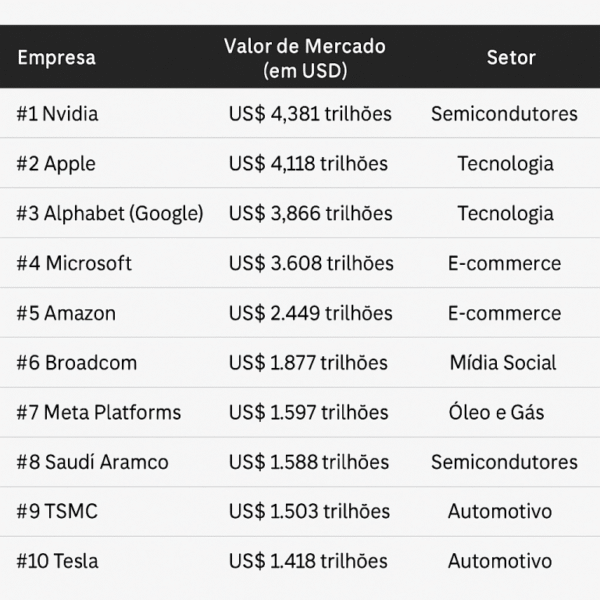Click the US$ 1.877 trilhões value
This screenshot has height=600, width=600.
click(308, 362)
